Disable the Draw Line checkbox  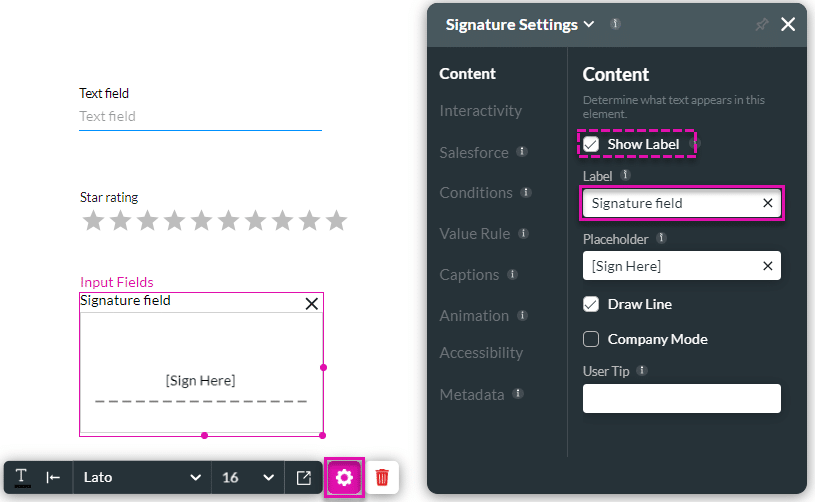coord(591,304)
